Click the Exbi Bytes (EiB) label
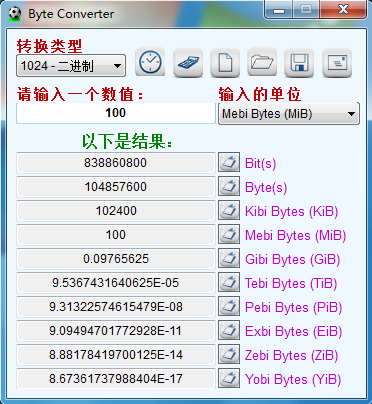 click(x=294, y=331)
